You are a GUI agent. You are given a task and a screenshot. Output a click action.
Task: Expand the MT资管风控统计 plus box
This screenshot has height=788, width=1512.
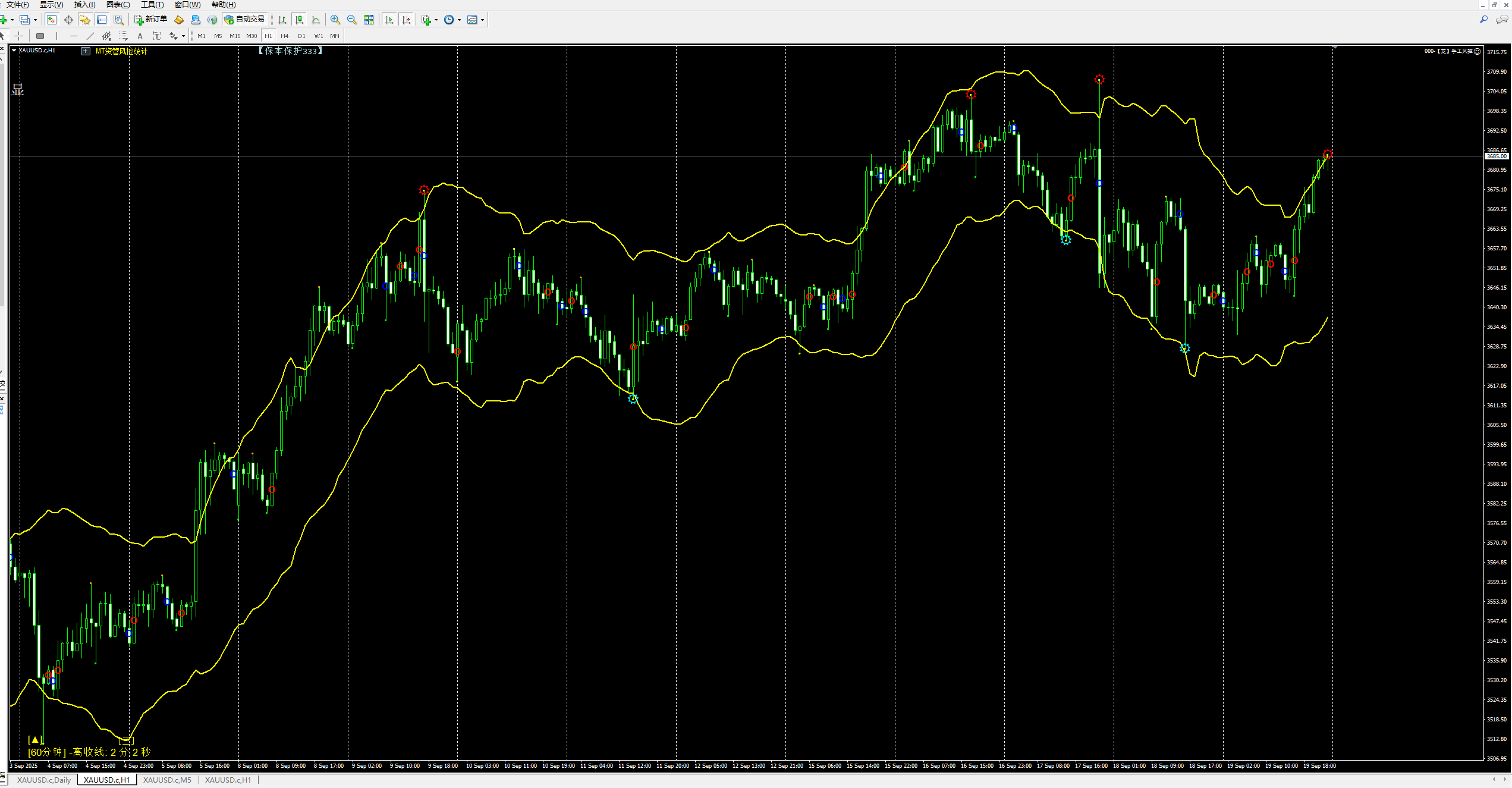86,51
